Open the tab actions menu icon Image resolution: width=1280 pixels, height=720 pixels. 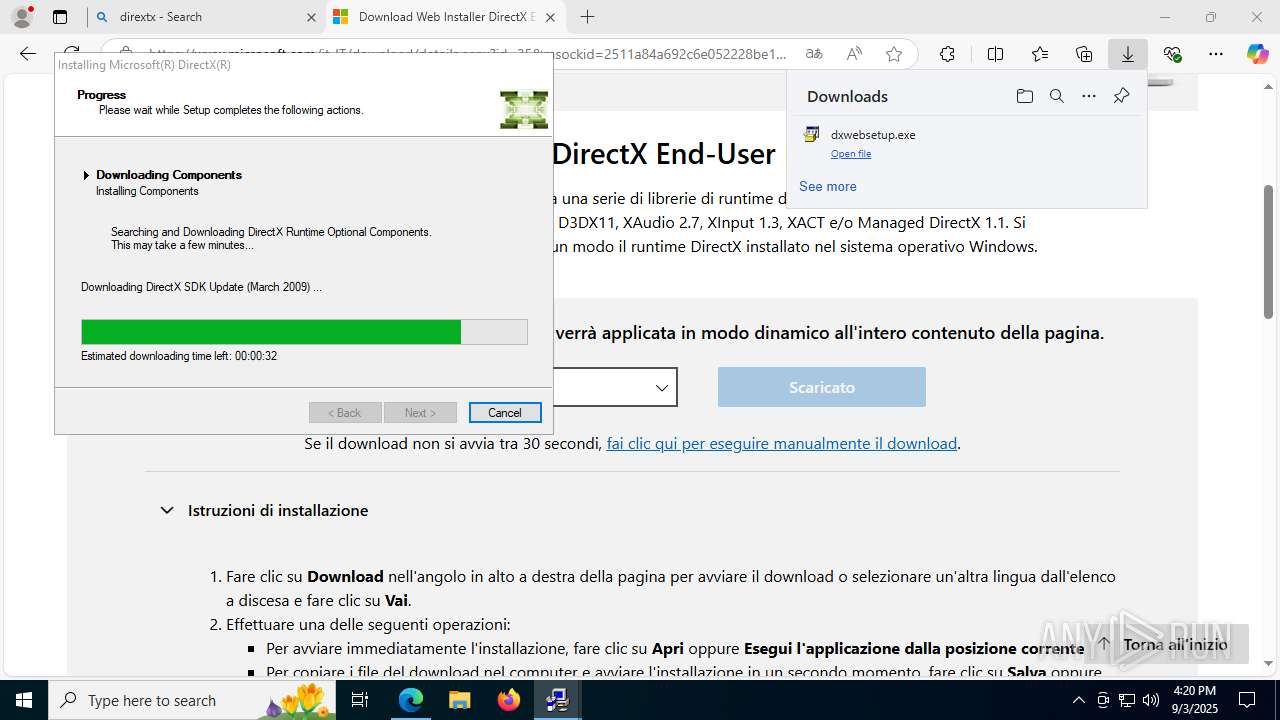60,17
